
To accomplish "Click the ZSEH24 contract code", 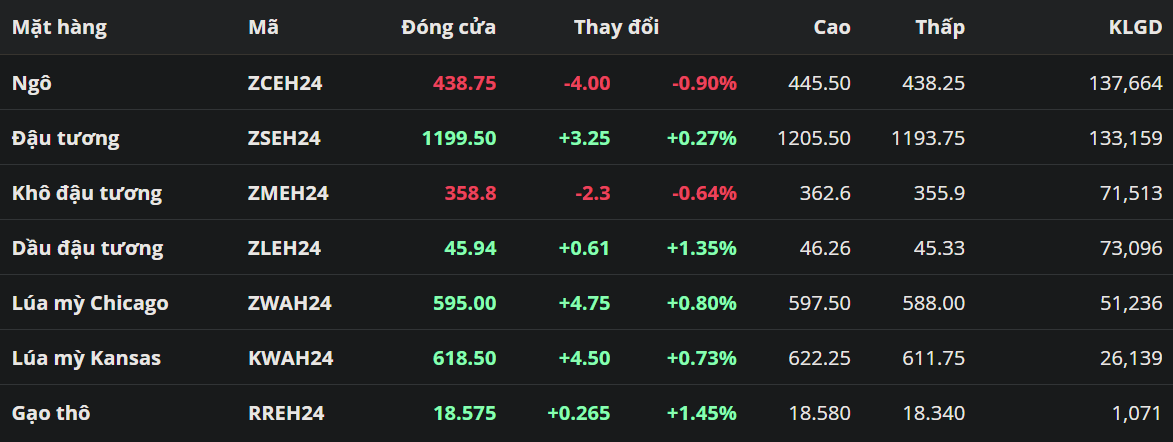I will 284,138.
